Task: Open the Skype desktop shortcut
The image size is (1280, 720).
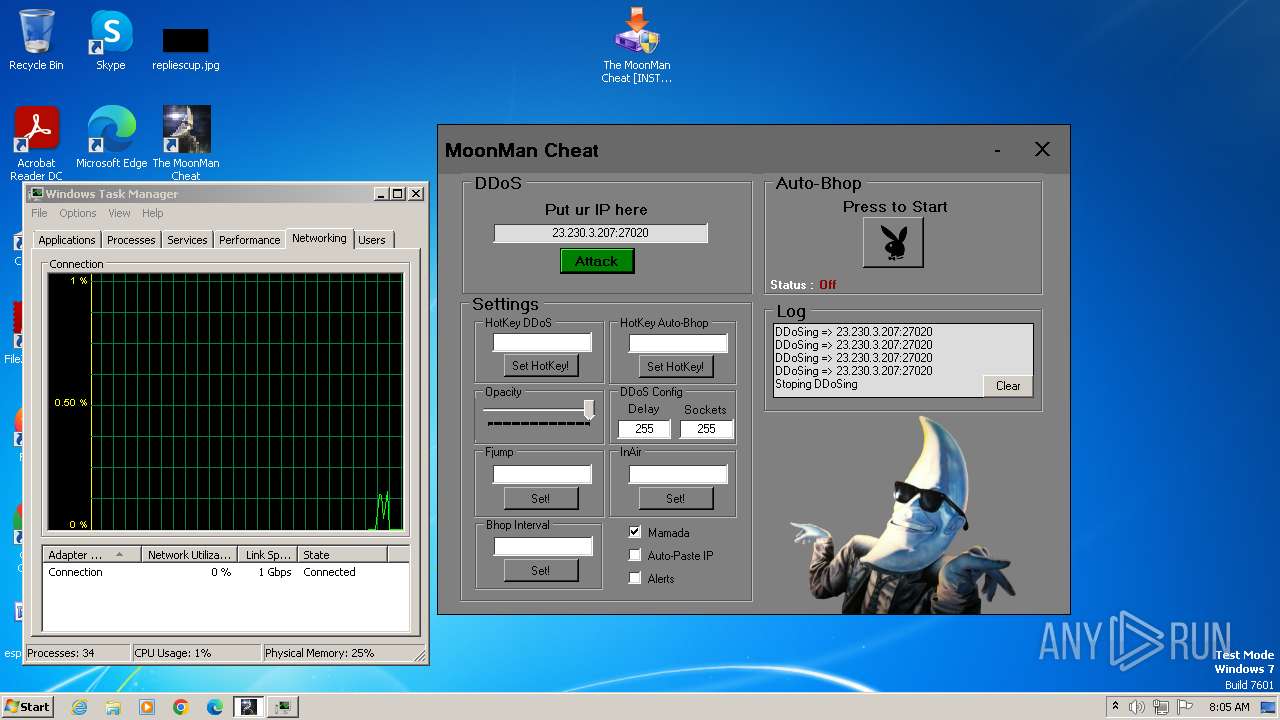Action: [x=111, y=40]
